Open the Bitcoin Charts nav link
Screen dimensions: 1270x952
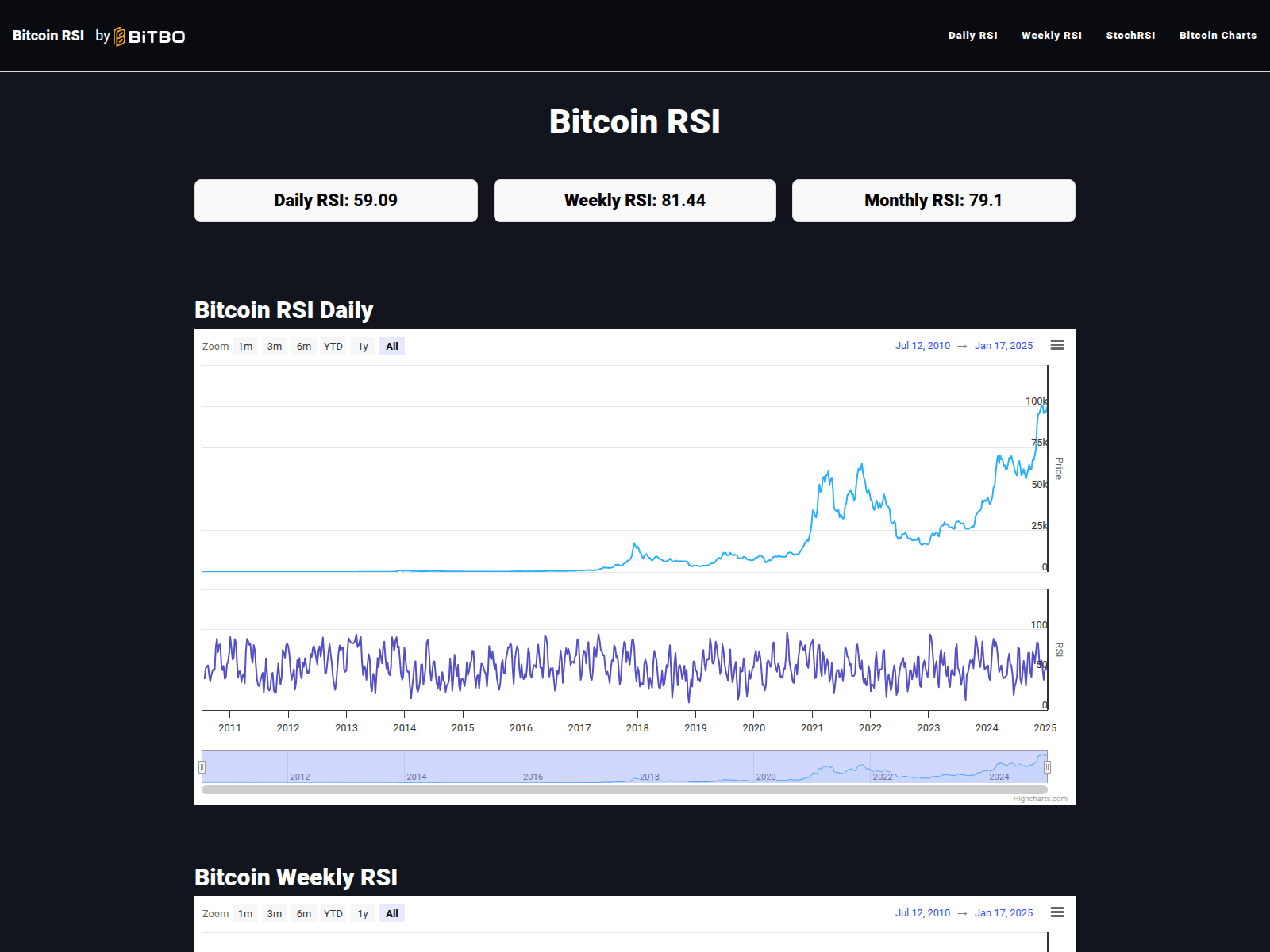pos(1218,36)
